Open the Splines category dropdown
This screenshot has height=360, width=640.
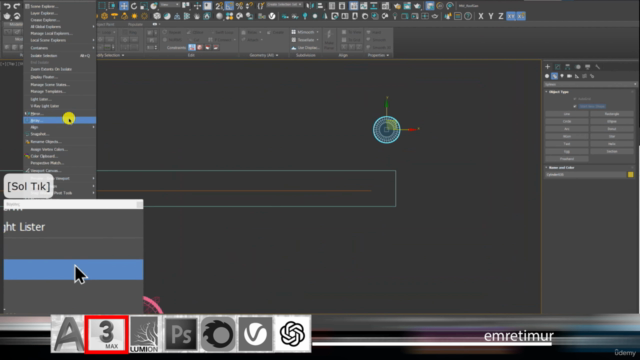pos(590,84)
